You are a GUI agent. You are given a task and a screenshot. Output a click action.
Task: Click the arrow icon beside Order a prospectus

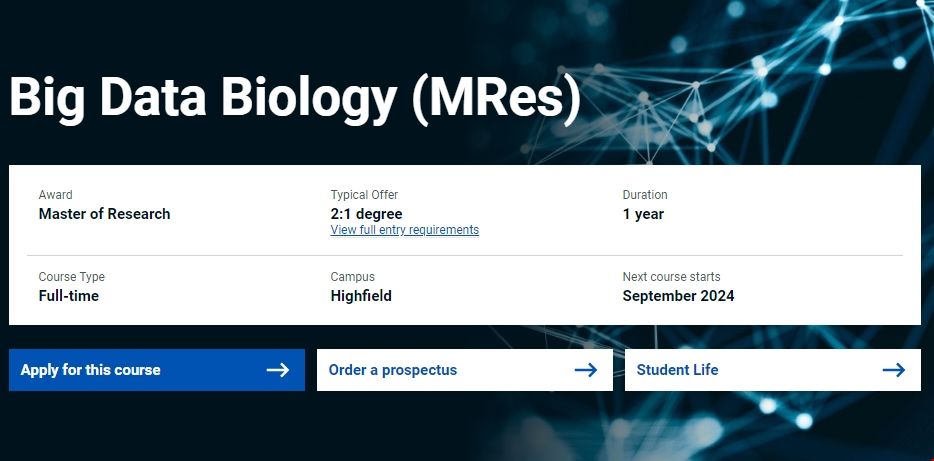(x=586, y=370)
